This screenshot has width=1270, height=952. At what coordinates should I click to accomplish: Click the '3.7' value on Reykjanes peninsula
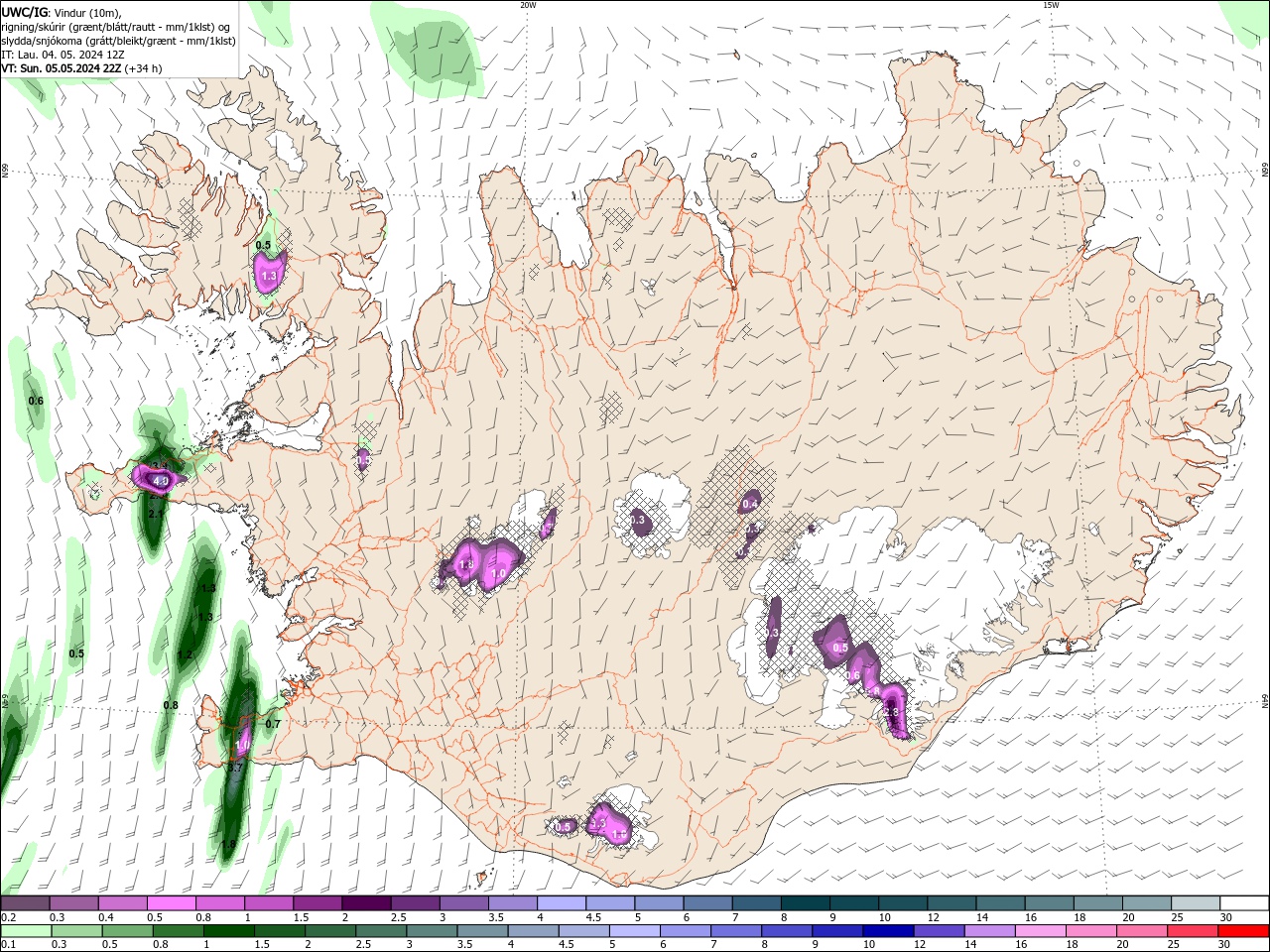235,769
